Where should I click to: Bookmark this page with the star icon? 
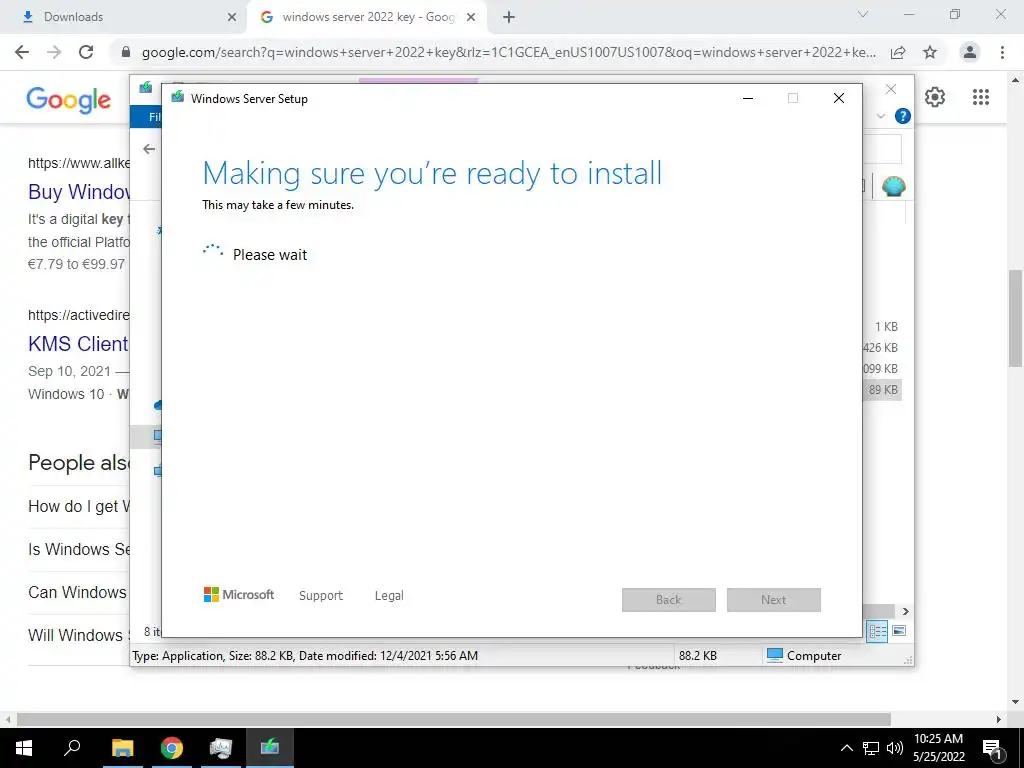click(930, 53)
